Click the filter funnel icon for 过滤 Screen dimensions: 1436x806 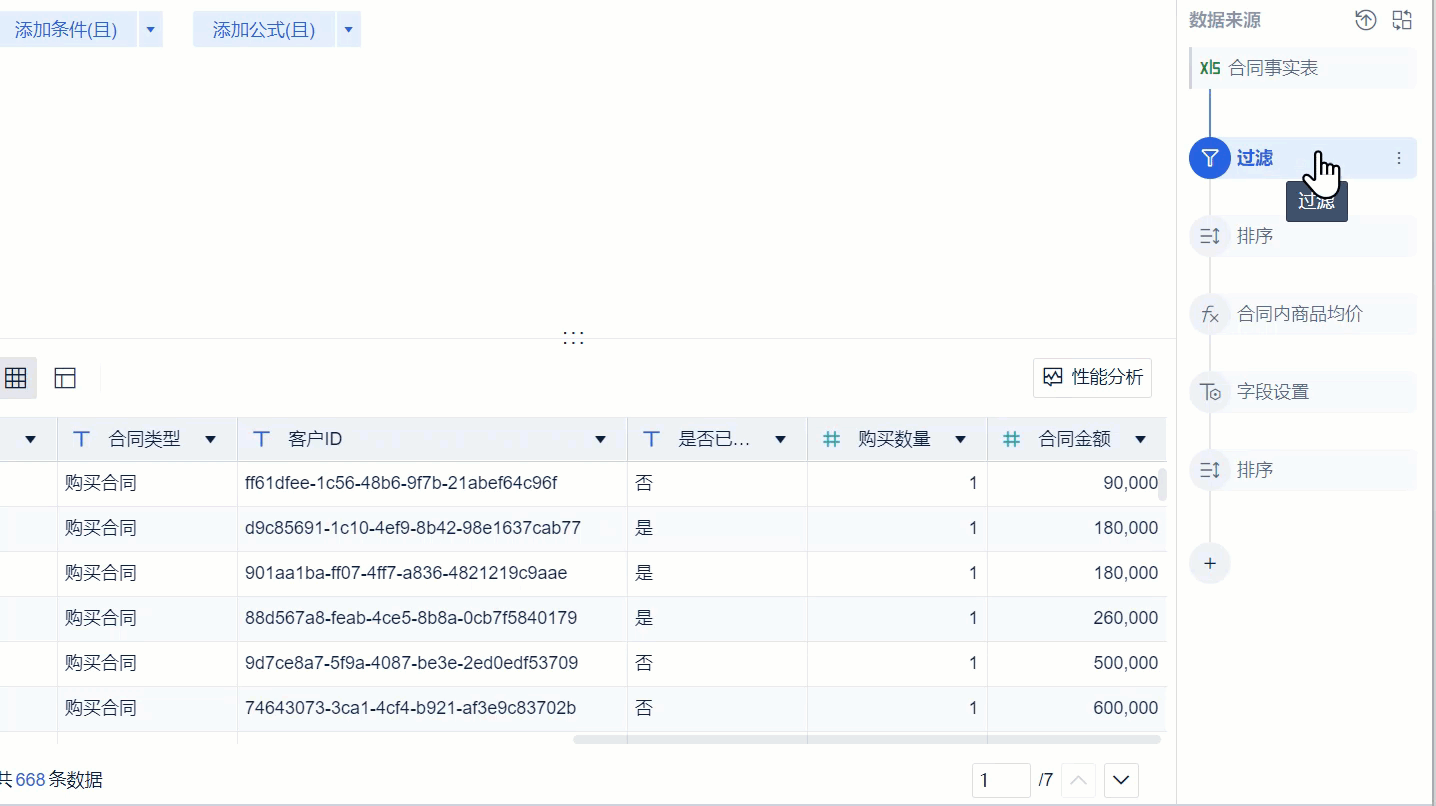pos(1210,158)
